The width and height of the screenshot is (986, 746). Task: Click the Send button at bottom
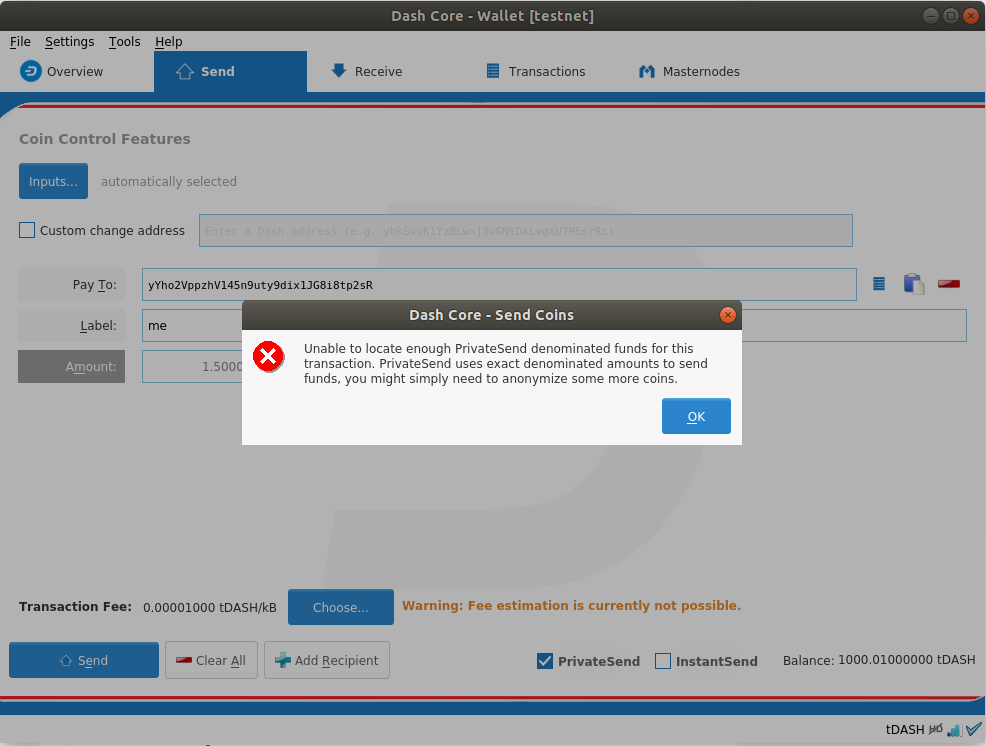click(x=84, y=660)
